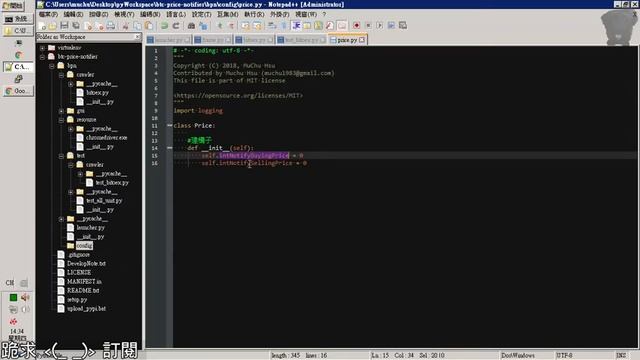Image resolution: width=640 pixels, height=360 pixels.
Task: Click the Copy toolbar icon
Action: tap(138, 26)
